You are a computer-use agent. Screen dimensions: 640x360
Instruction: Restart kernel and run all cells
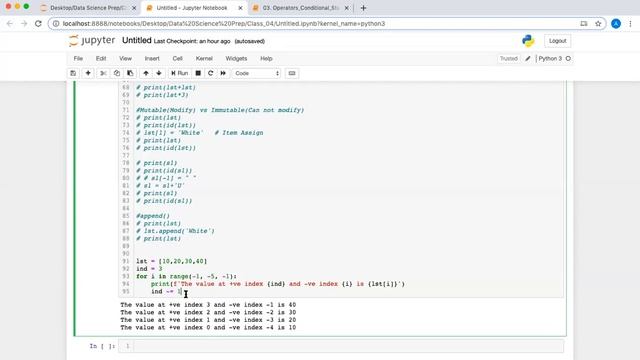(x=223, y=73)
